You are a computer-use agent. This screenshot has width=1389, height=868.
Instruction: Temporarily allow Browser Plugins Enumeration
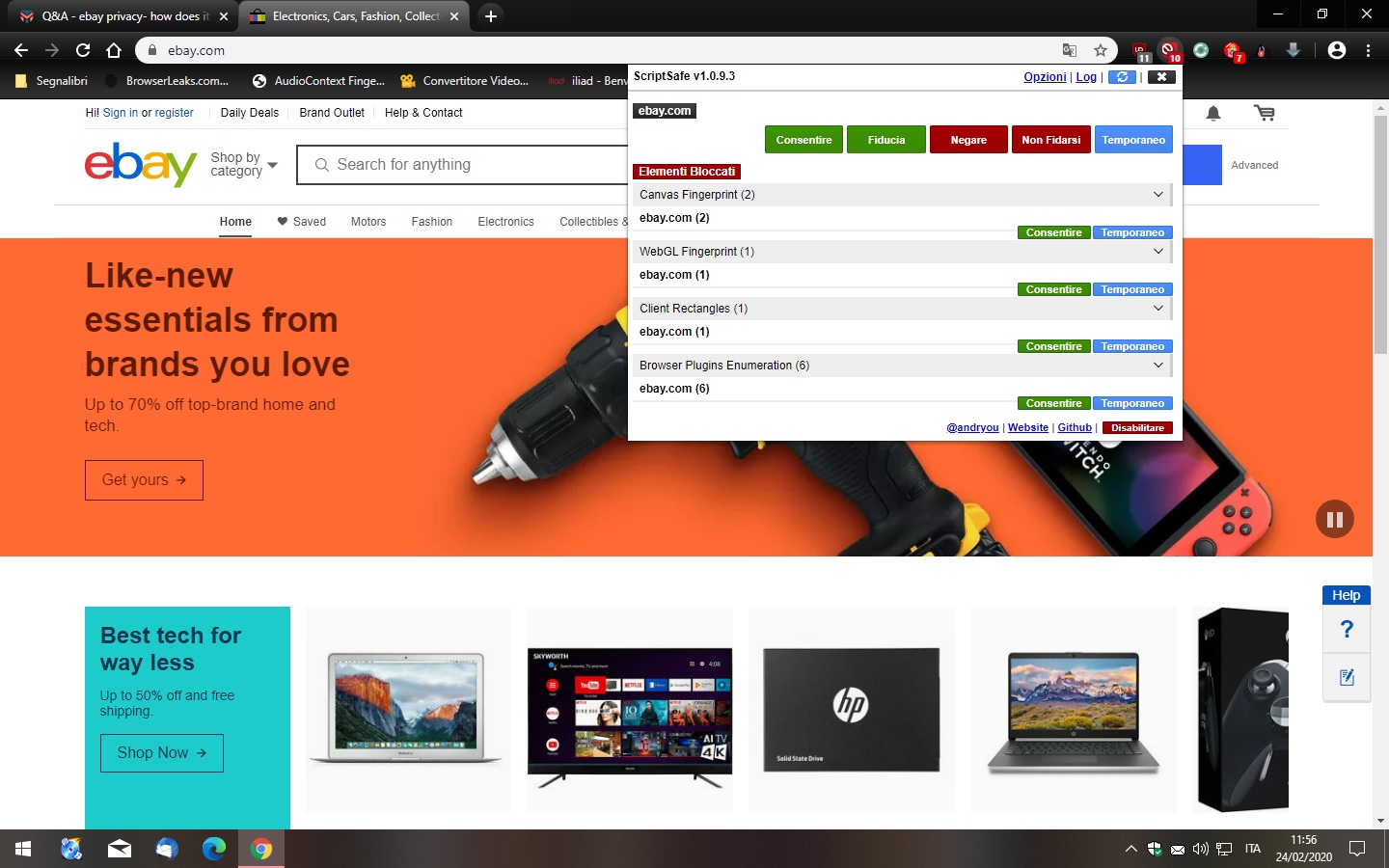click(1132, 403)
